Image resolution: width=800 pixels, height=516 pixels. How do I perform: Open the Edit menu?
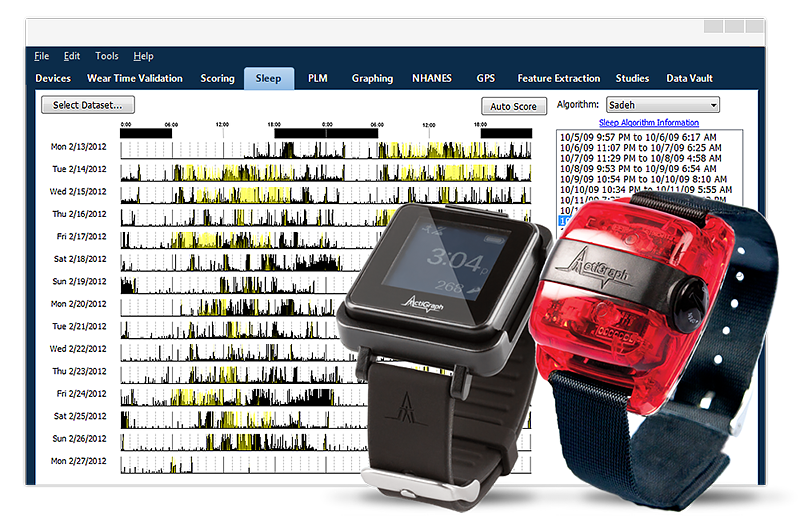click(x=71, y=56)
